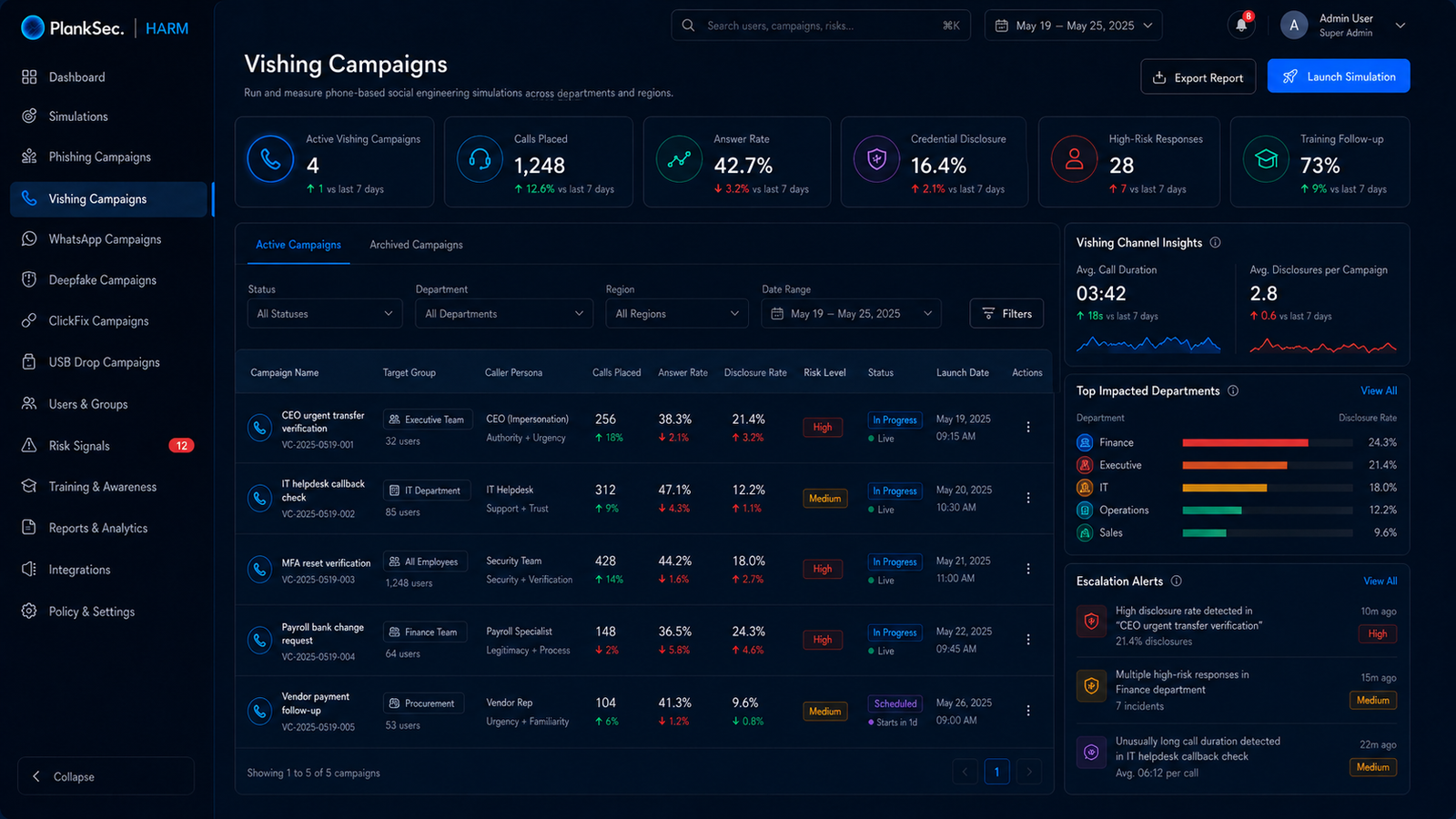This screenshot has height=819, width=1456.
Task: Open actions menu for Vendor payment follow-up
Action: point(1028,711)
